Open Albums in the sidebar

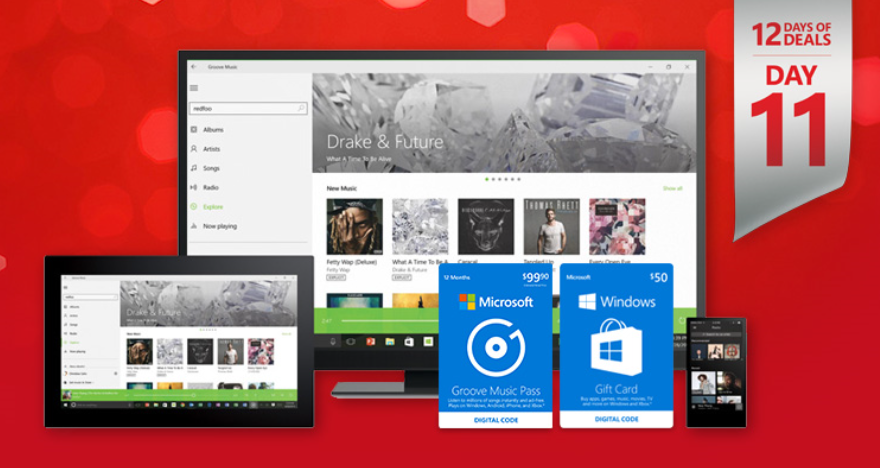[x=213, y=130]
